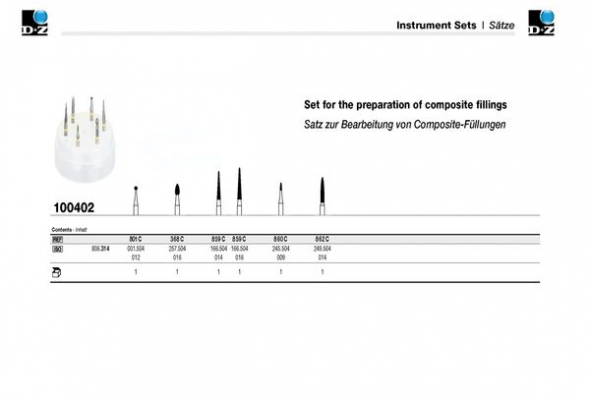The image size is (590, 400).
Task: Click the tallest needle bur above 859C 016
Action: pos(239,192)
